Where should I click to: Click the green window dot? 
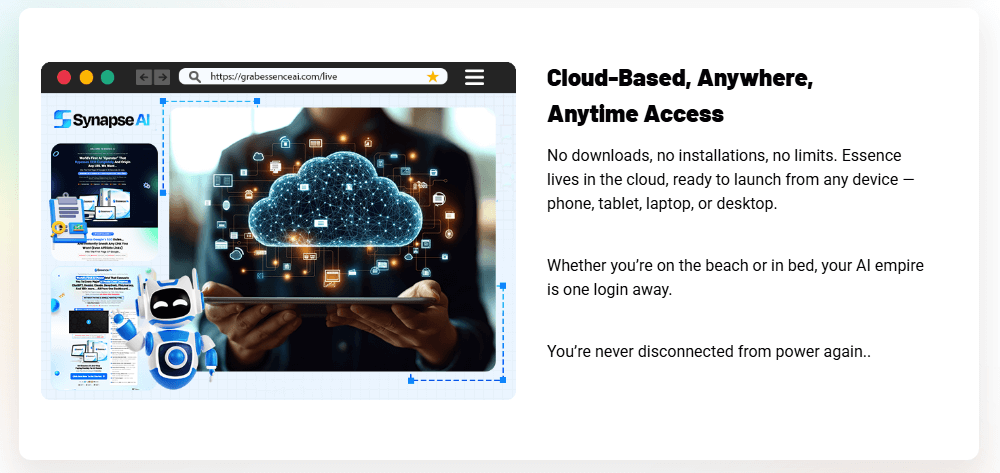(108, 77)
